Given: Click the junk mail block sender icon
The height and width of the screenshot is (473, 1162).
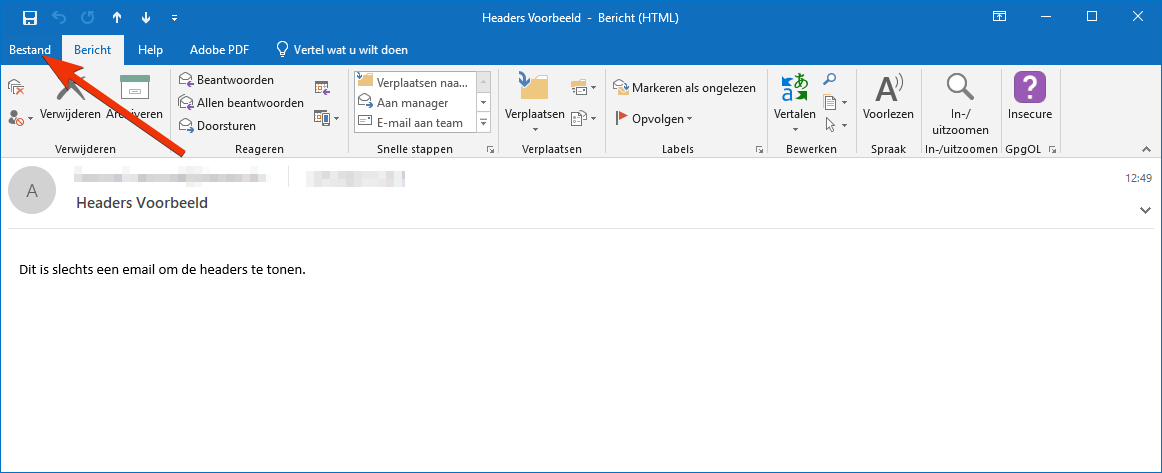Looking at the screenshot, I should [17, 117].
